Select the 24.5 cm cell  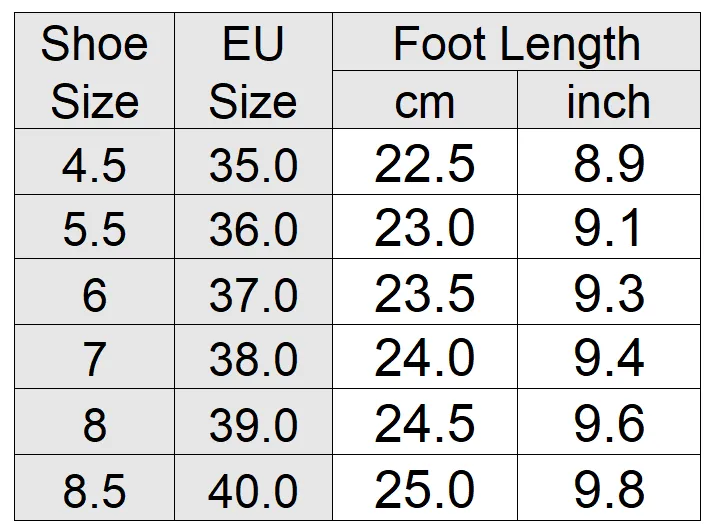[425, 422]
